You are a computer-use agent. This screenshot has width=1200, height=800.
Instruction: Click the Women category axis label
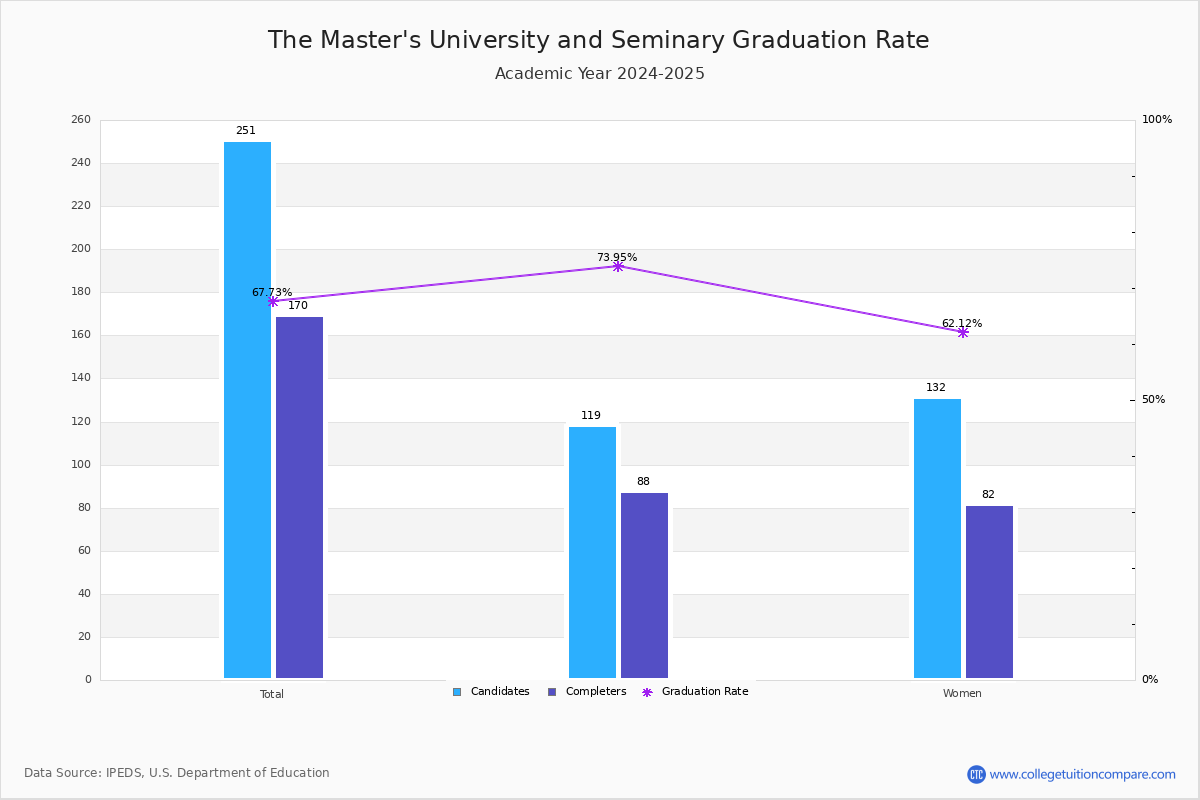(x=962, y=694)
